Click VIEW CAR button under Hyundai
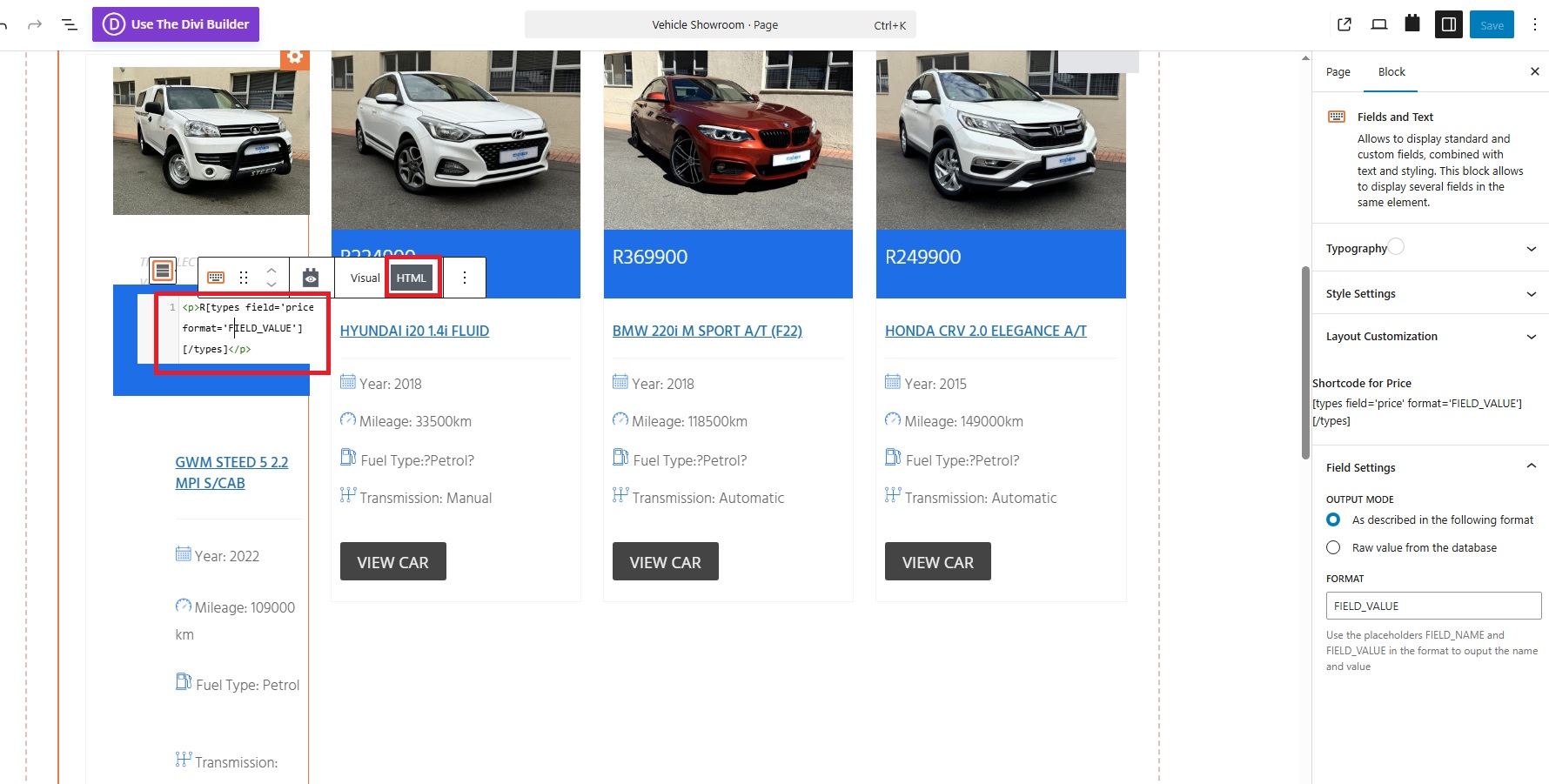 coord(393,561)
